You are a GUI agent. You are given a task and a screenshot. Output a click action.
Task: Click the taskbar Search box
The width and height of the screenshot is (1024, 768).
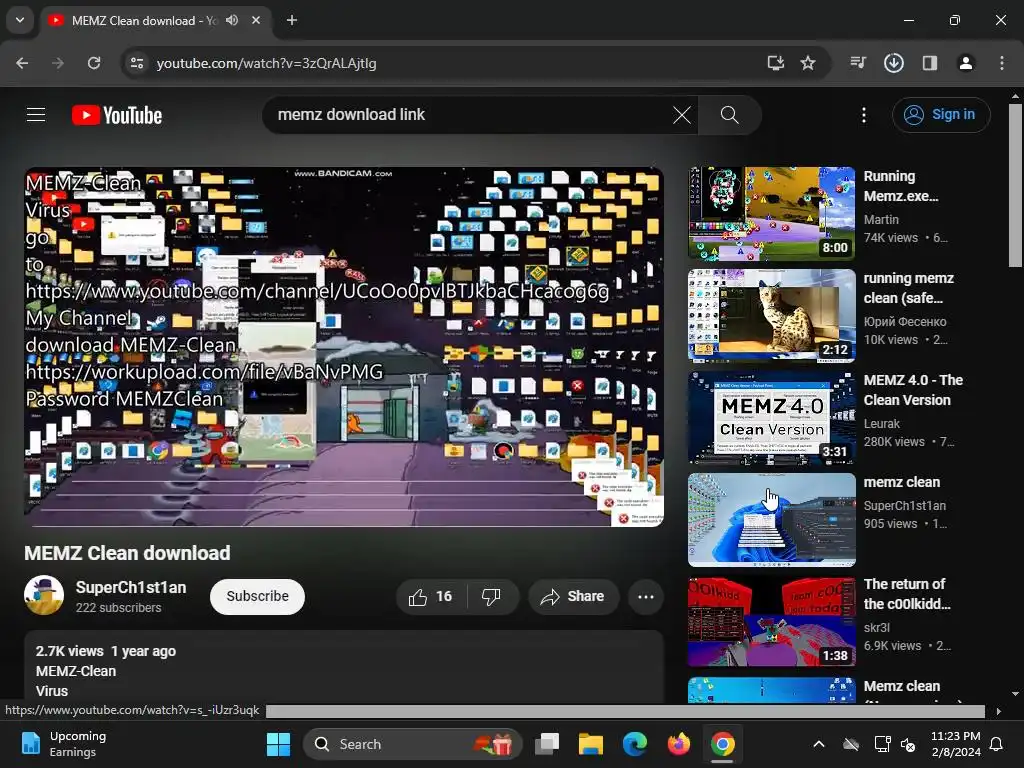tap(412, 744)
